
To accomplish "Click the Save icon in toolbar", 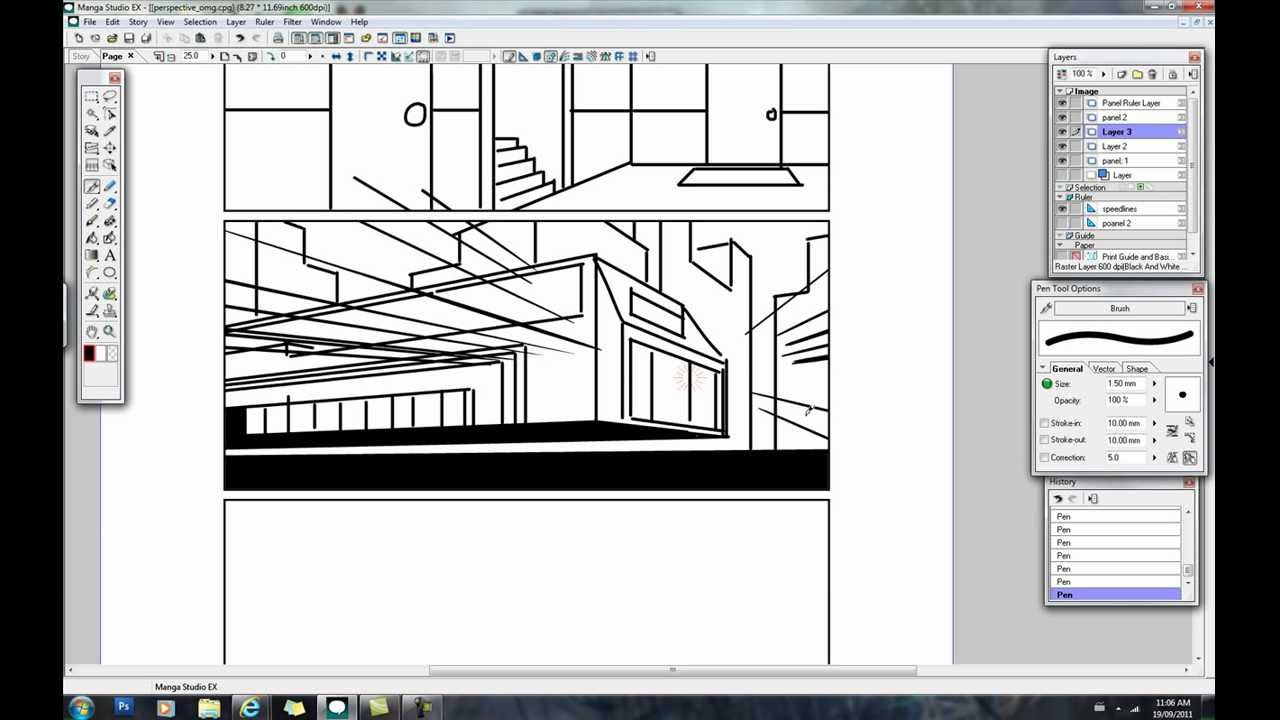I will click(x=129, y=38).
